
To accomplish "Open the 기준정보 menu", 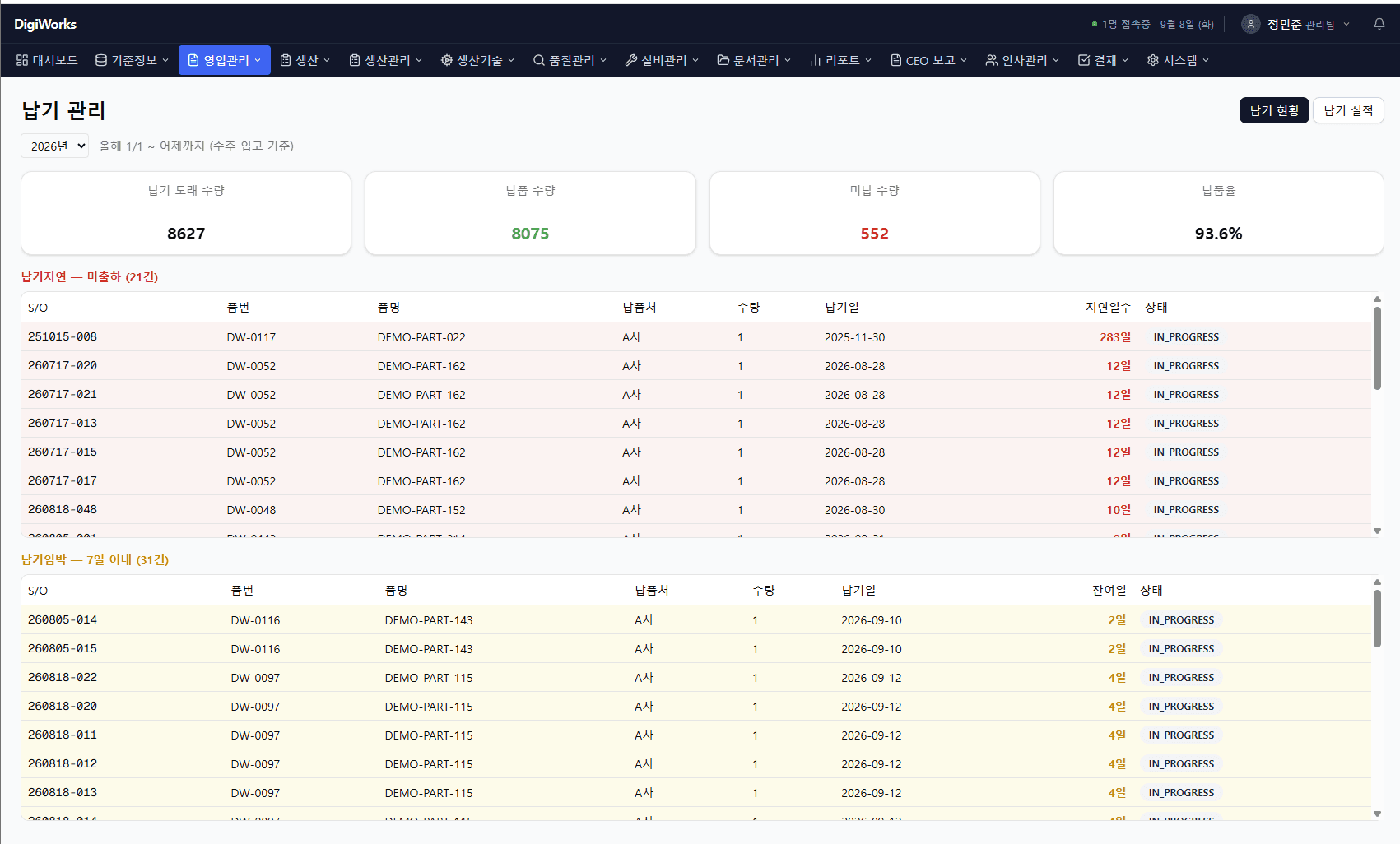I will 133,60.
